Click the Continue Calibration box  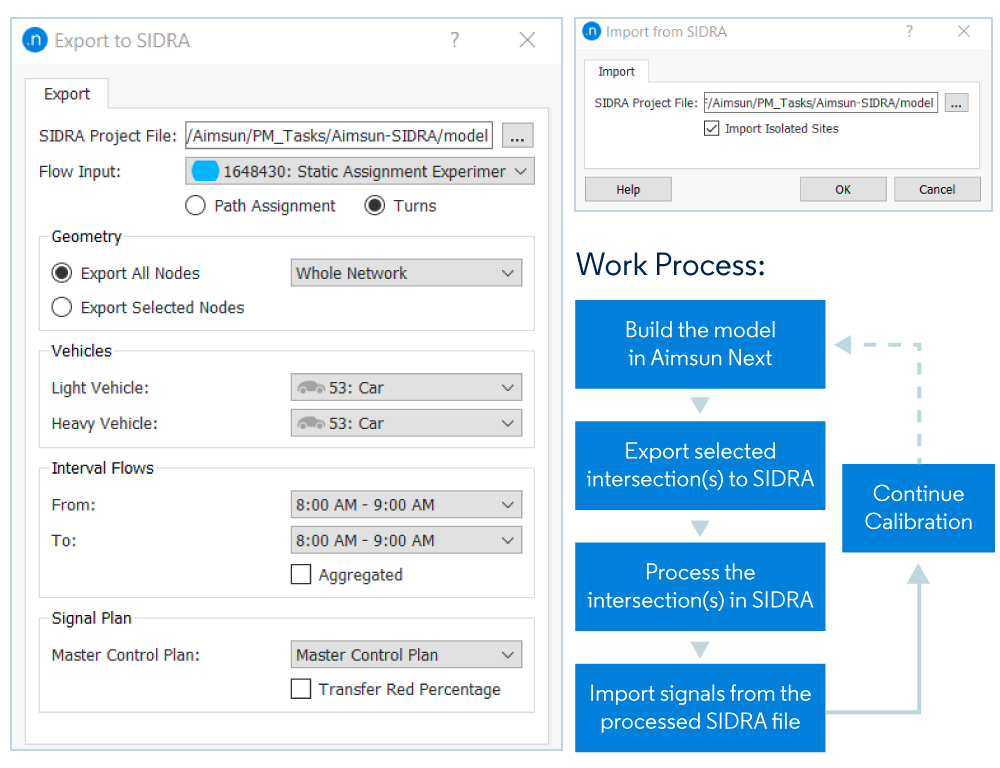coord(918,508)
